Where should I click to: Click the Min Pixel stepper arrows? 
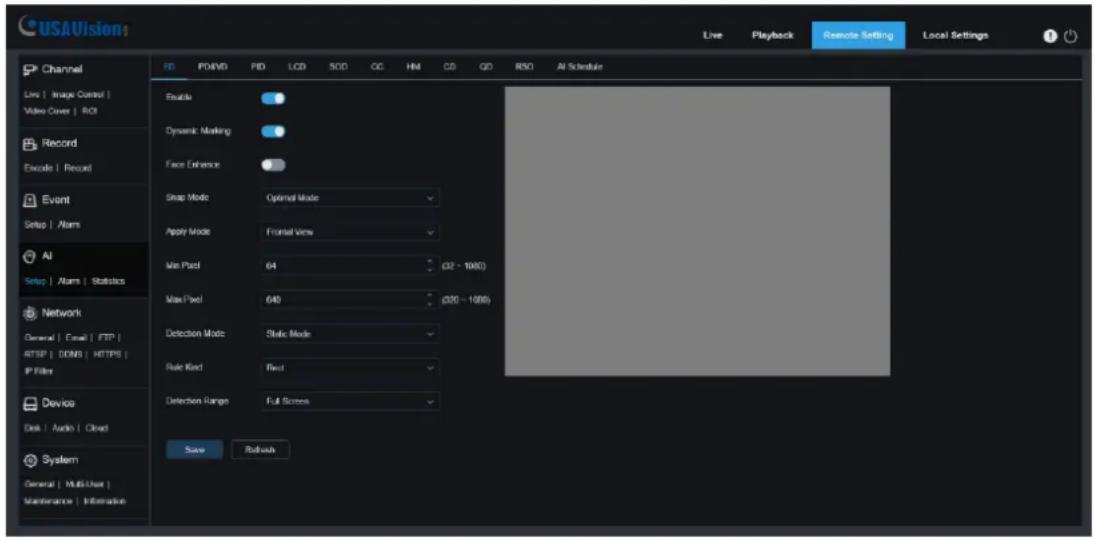point(431,266)
